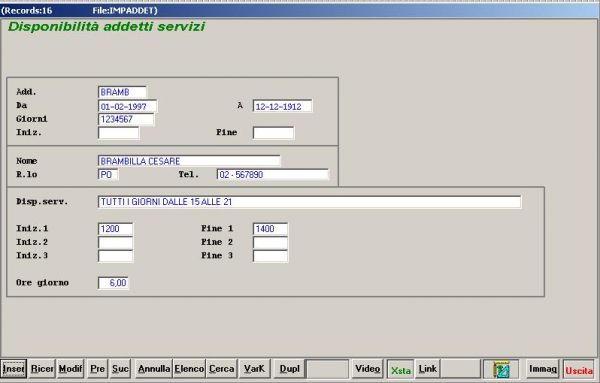Click the Iniz.1 field with 1200
The image size is (600, 383).
pyautogui.click(x=115, y=229)
